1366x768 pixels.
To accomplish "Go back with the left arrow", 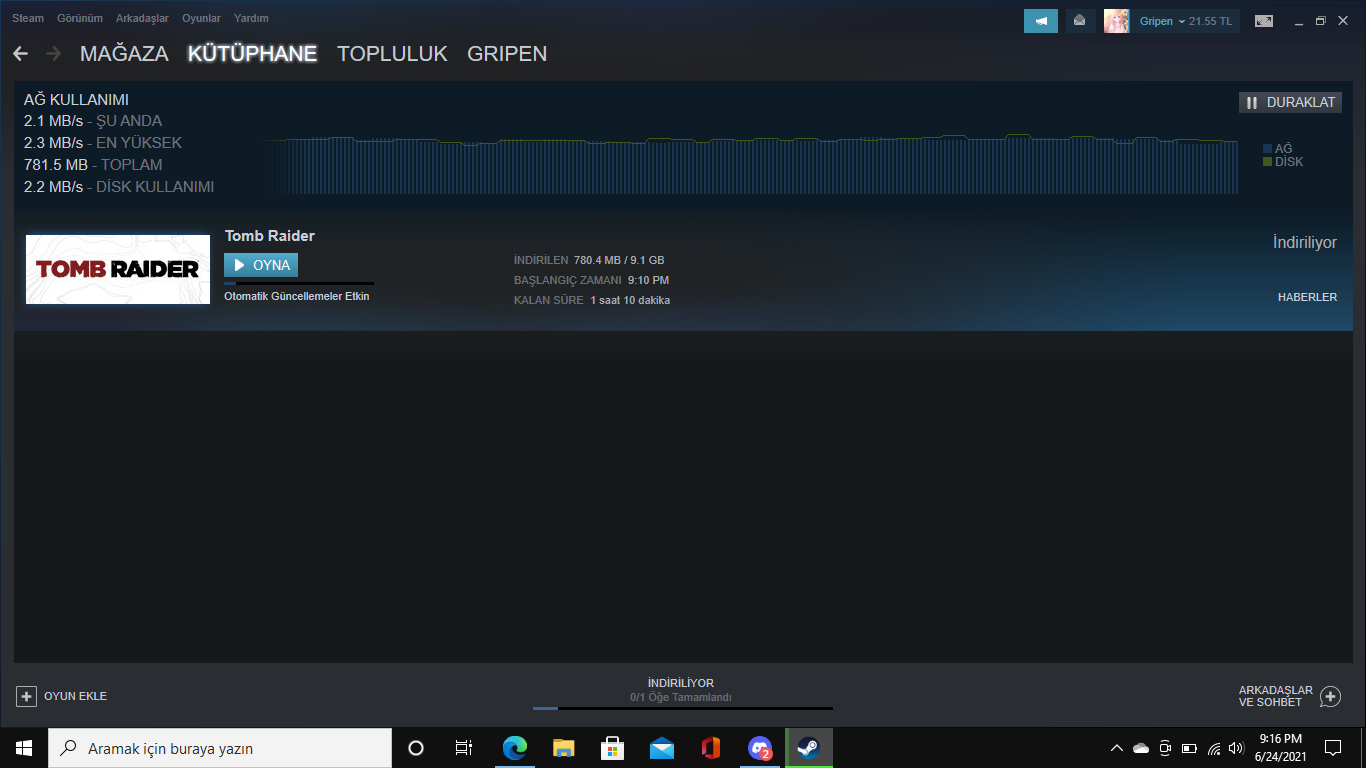I will click(21, 53).
